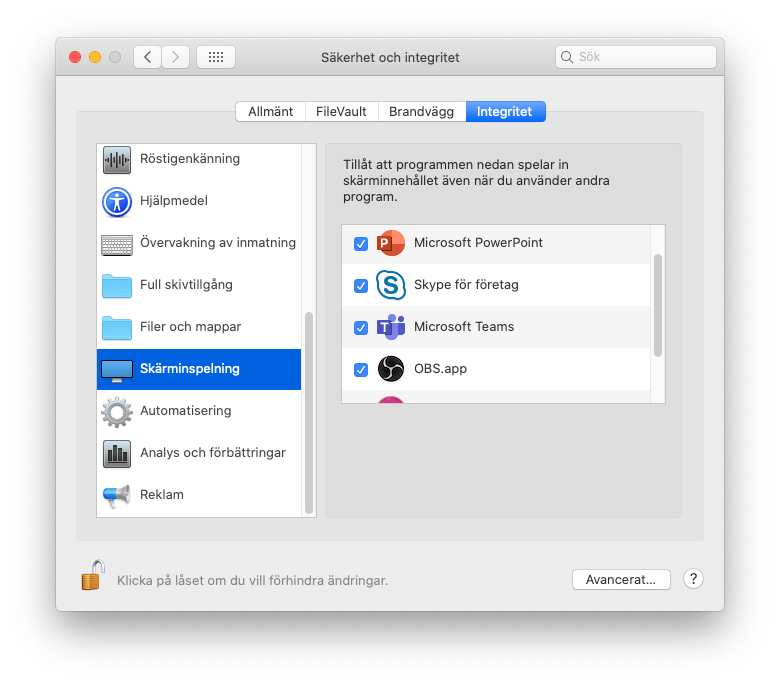Click the Röstigenkänning waveform icon
Screen dimensions: 780x685
pos(117,159)
